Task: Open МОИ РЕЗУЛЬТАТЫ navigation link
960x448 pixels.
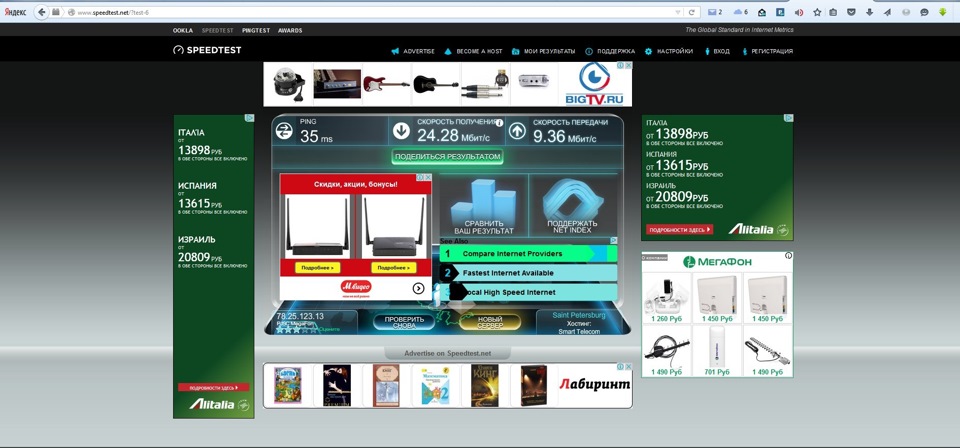Action: click(544, 51)
